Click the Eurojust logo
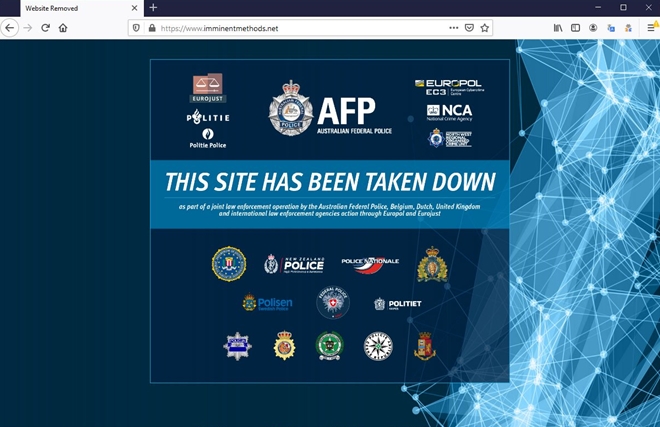 point(208,88)
